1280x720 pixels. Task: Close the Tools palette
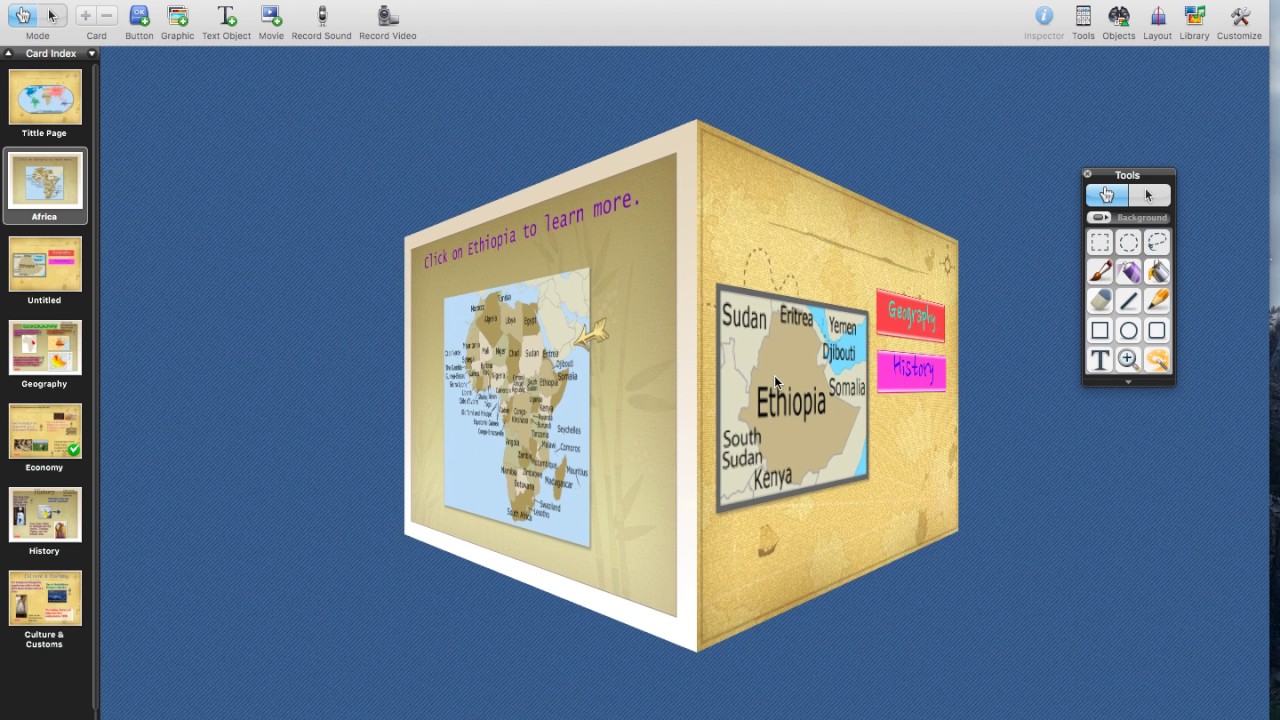(1088, 174)
